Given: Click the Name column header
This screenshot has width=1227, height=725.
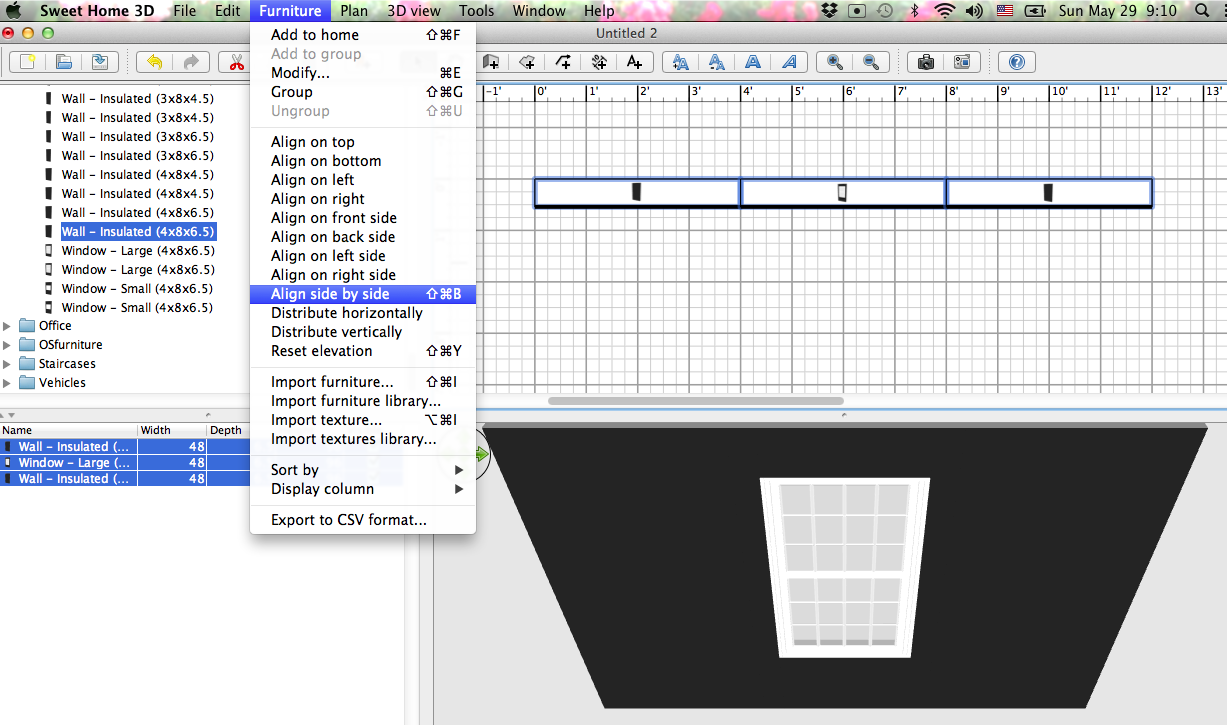Looking at the screenshot, I should coord(68,430).
